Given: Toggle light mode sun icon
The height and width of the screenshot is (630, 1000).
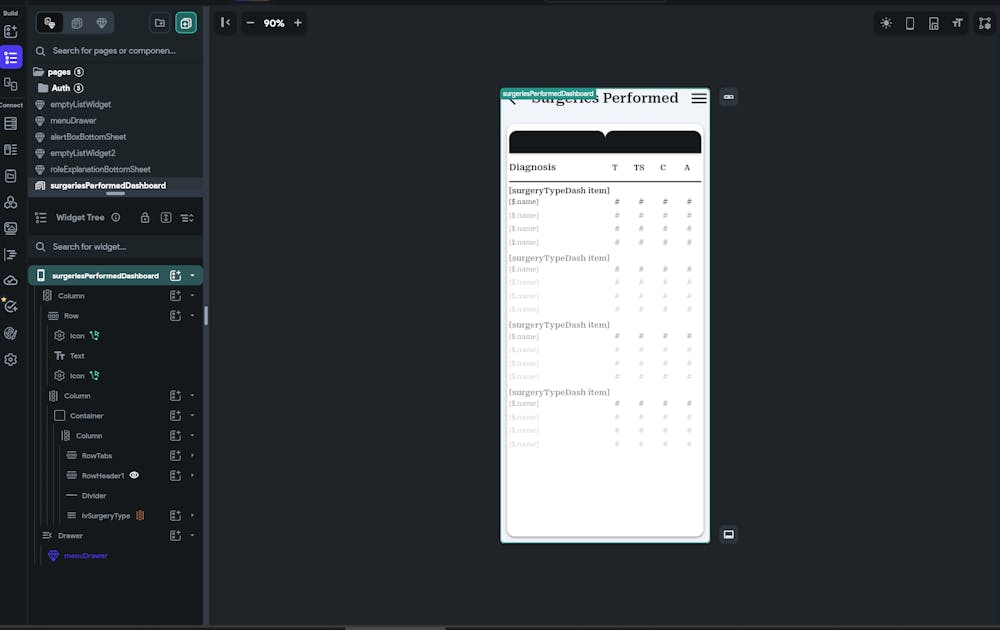Looking at the screenshot, I should point(886,24).
